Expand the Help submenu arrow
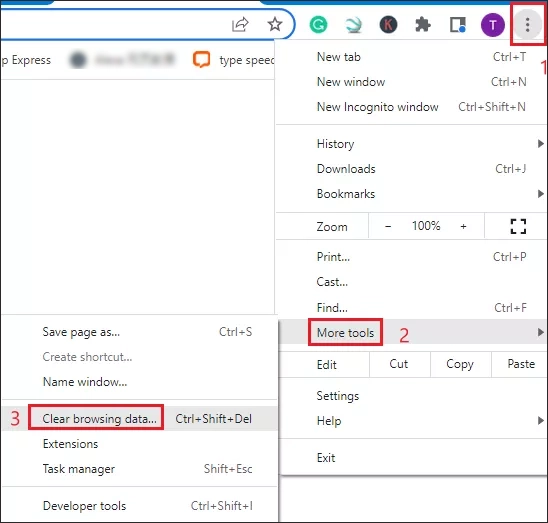 [x=541, y=421]
